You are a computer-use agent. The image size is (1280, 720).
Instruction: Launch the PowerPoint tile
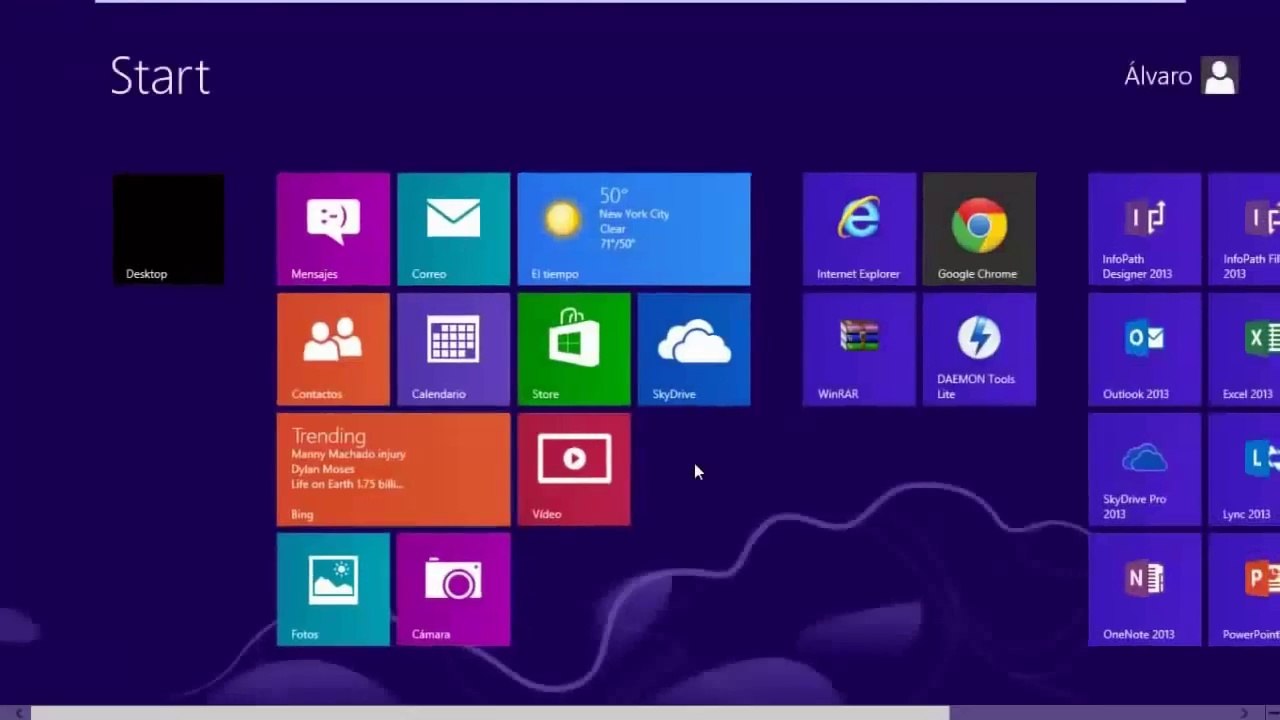(x=1244, y=589)
